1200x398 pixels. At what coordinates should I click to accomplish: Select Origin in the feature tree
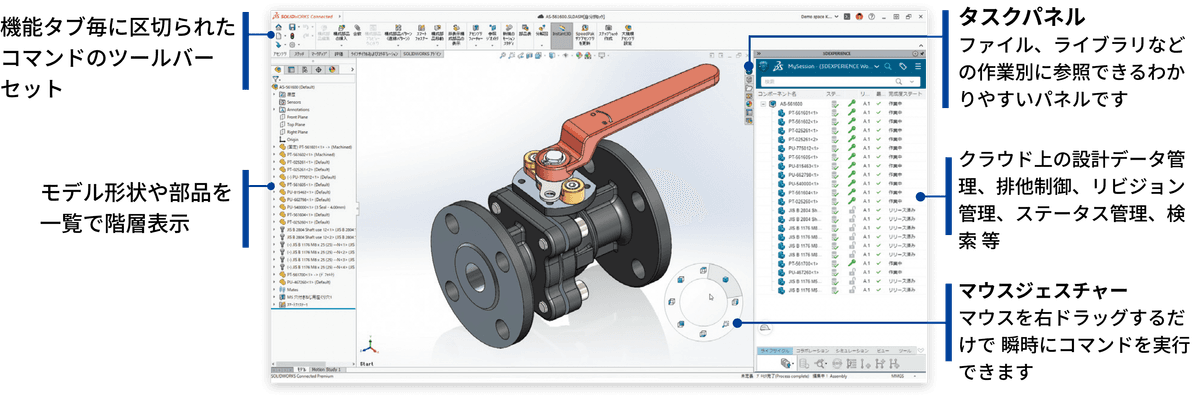(292, 138)
